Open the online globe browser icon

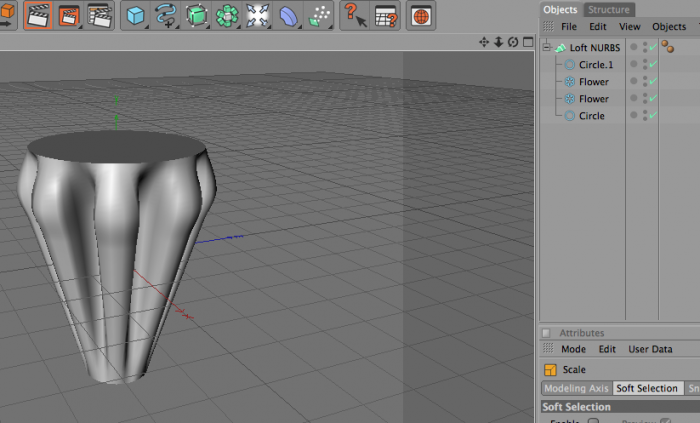421,16
